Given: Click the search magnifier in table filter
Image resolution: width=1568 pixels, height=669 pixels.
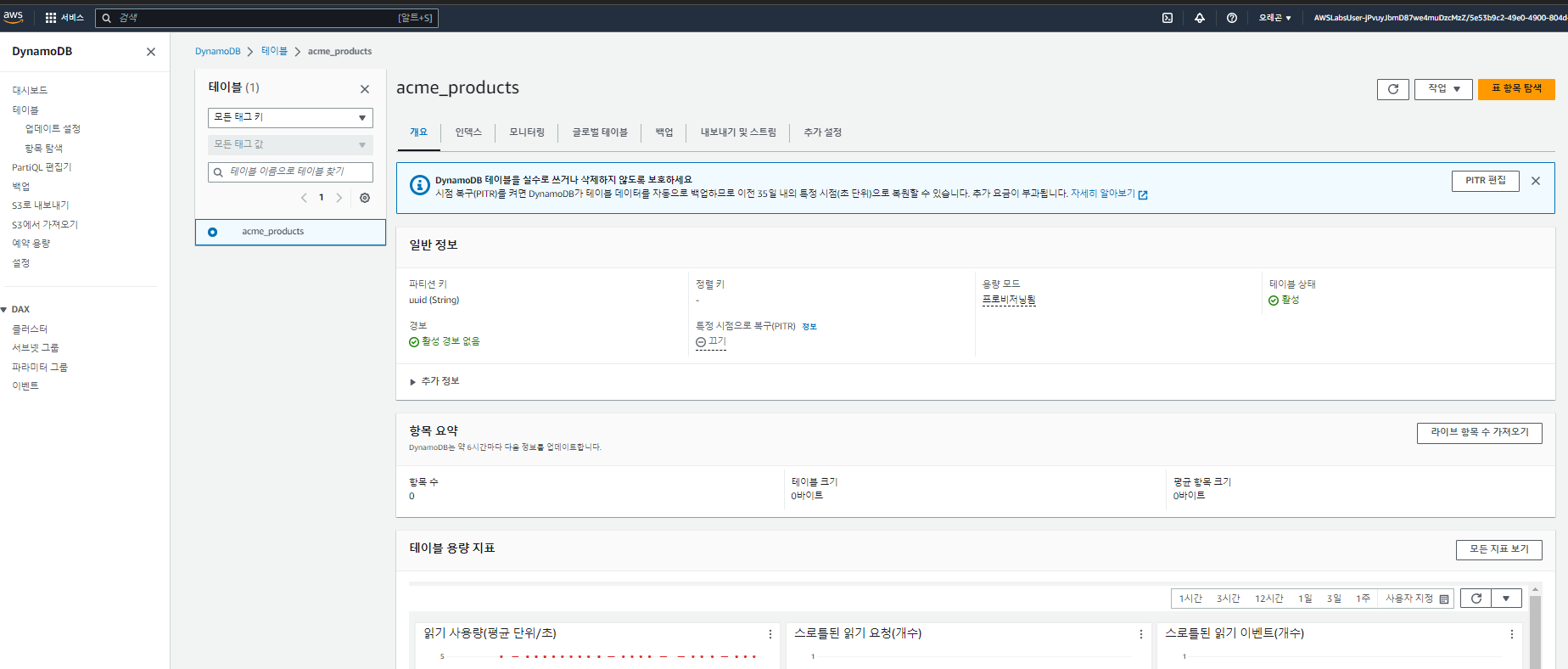Looking at the screenshot, I should 218,172.
